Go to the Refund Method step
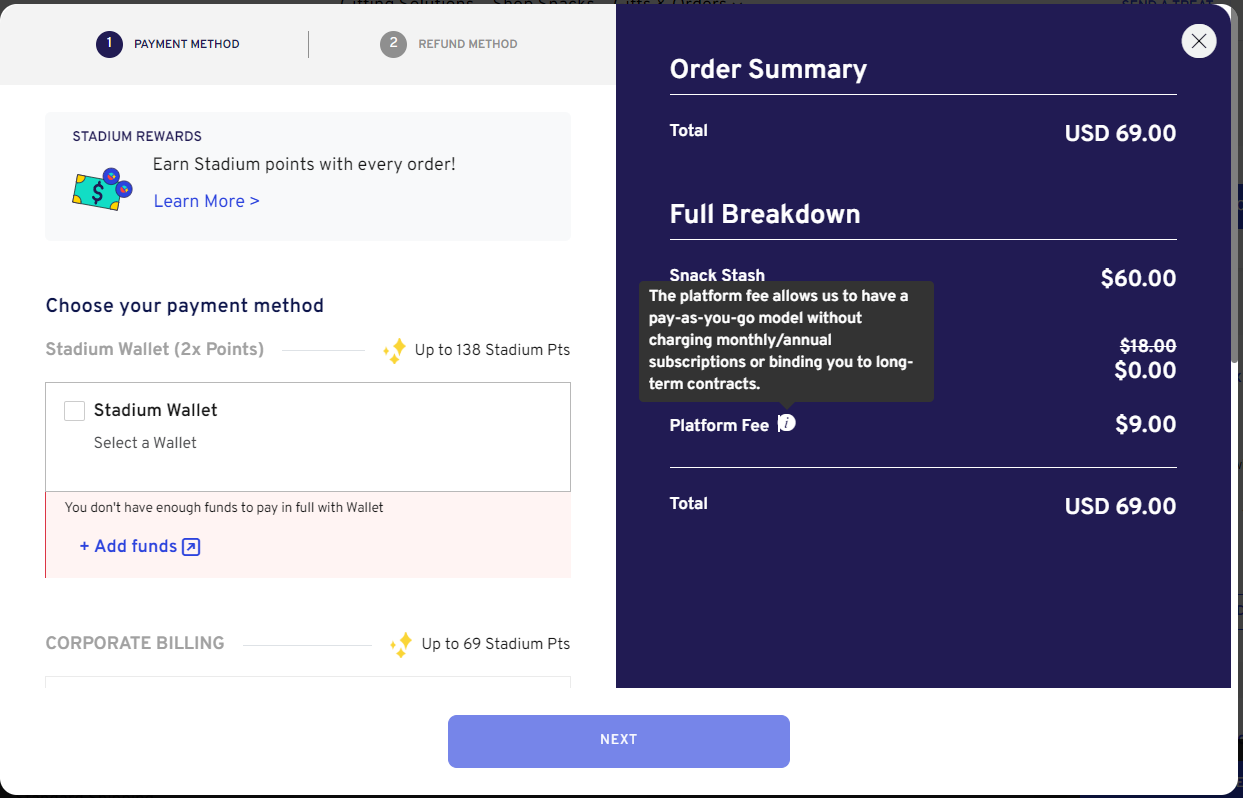 coord(468,44)
